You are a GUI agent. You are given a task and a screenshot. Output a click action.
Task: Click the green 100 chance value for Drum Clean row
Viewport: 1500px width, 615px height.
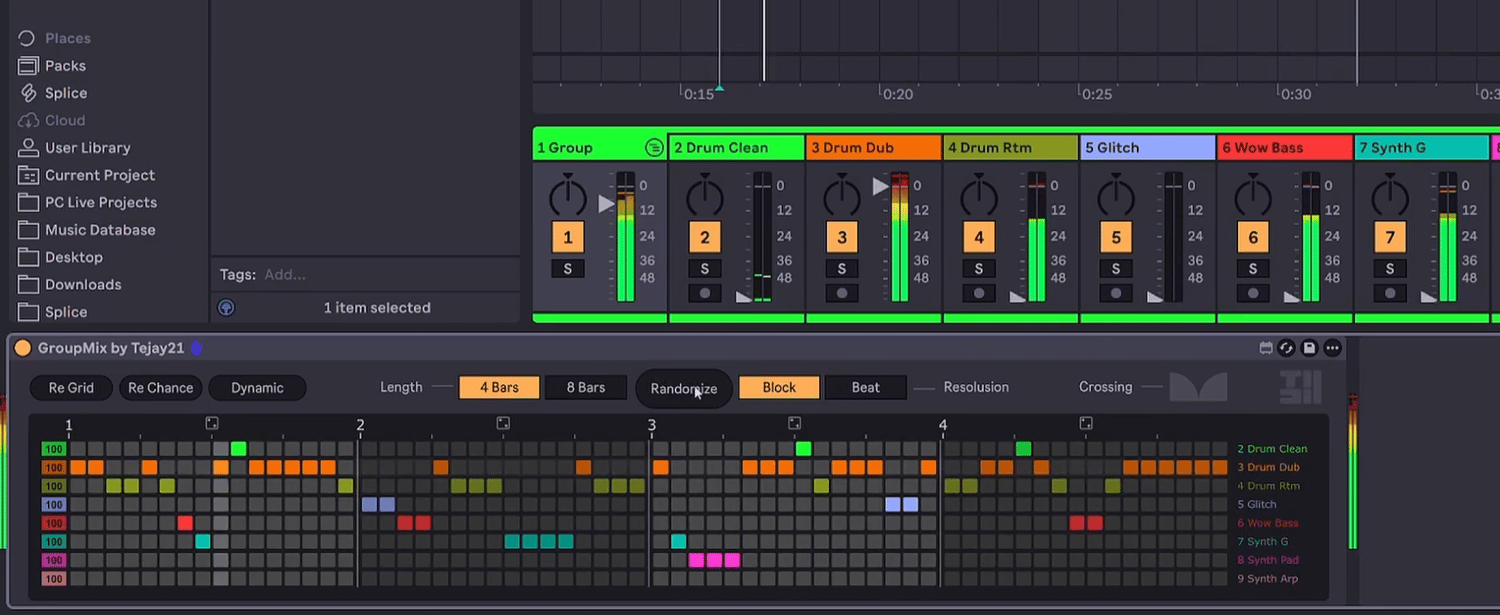click(53, 449)
